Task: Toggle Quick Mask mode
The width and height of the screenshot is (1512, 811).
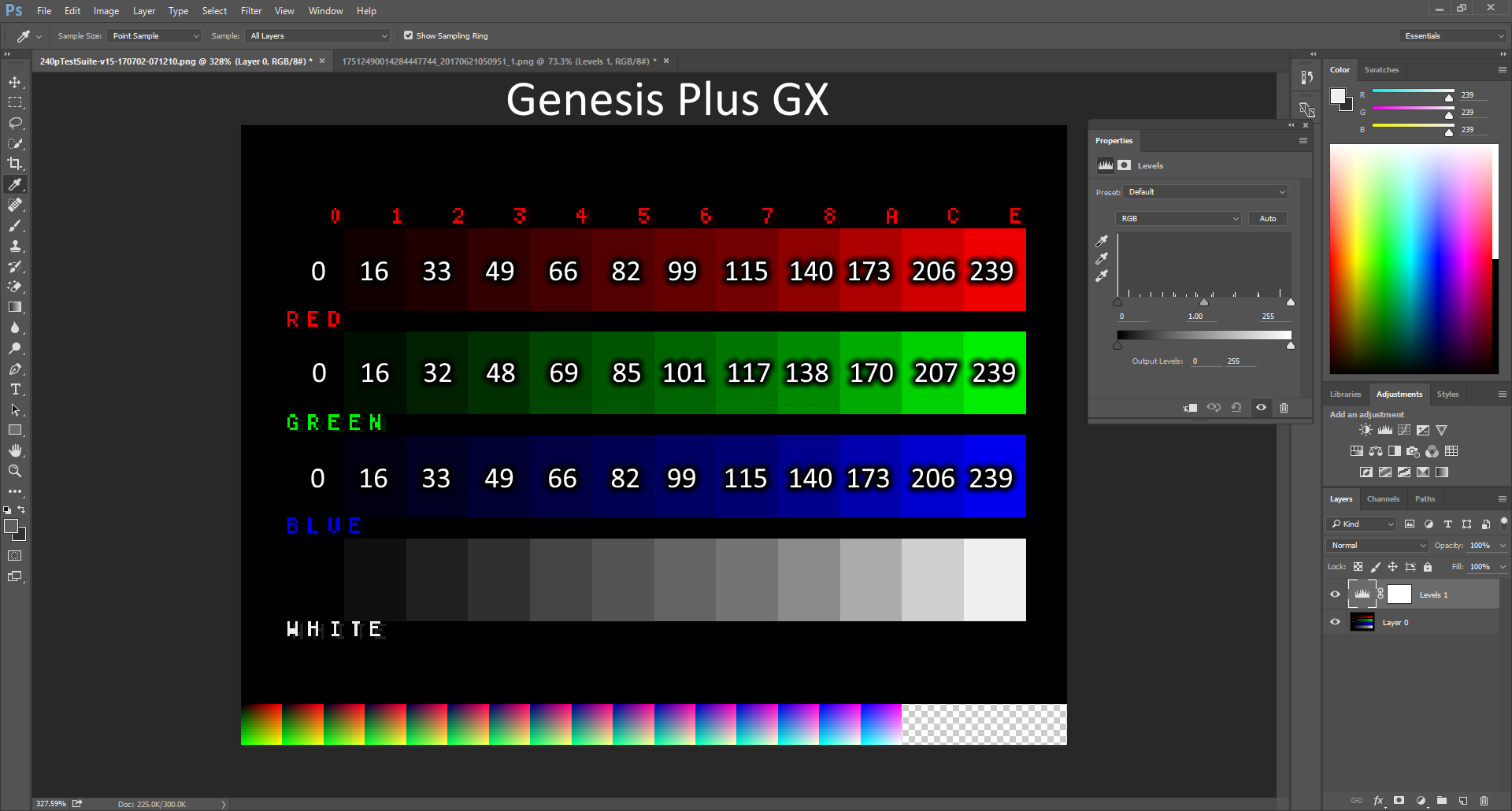Action: pos(15,556)
